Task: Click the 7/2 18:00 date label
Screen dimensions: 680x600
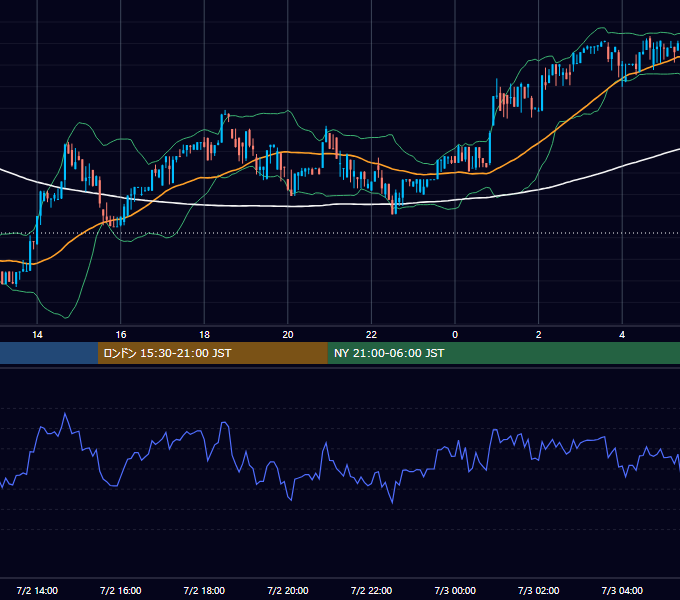Action: [x=204, y=590]
